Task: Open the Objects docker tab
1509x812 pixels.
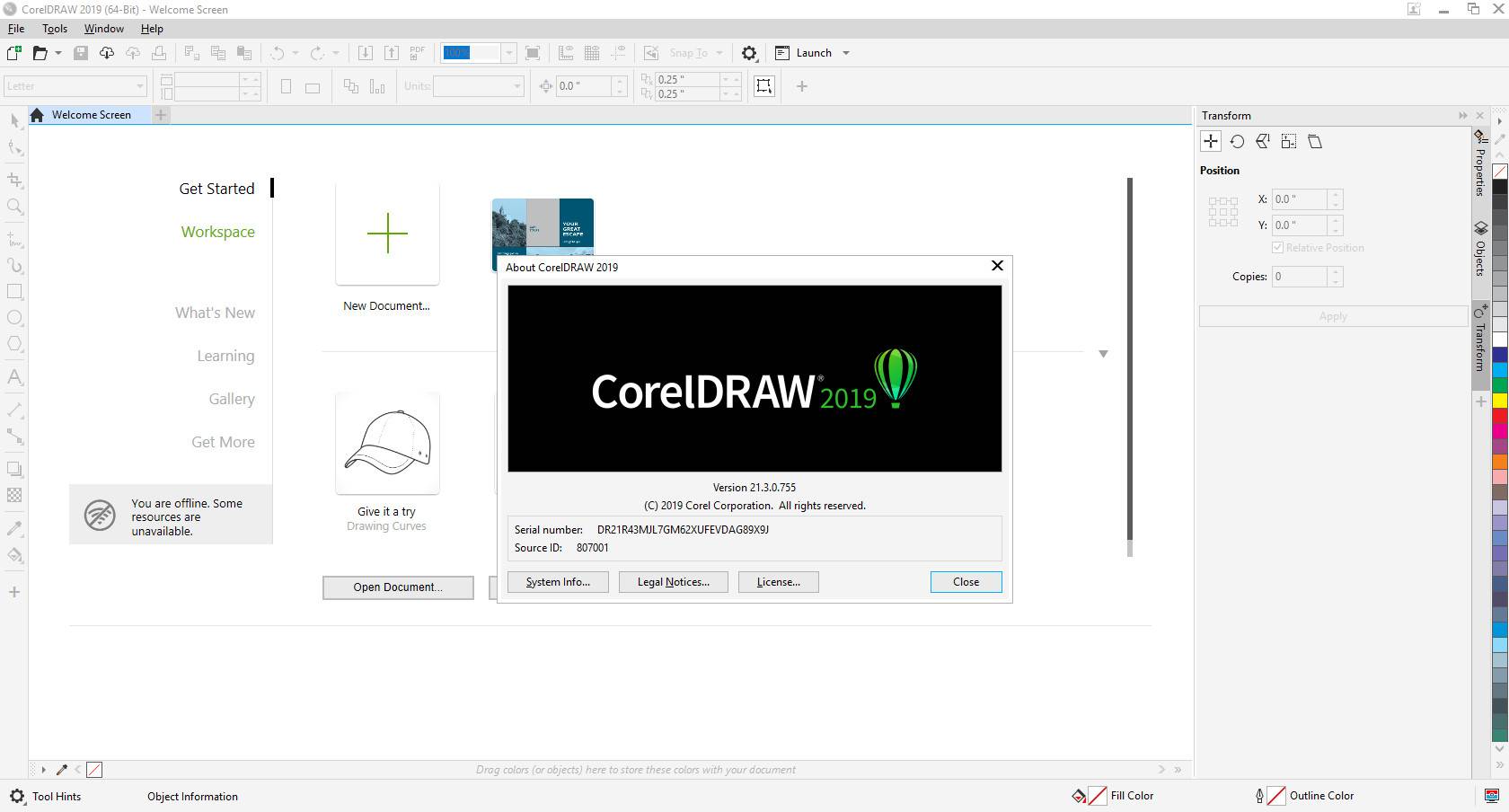Action: tap(1480, 250)
